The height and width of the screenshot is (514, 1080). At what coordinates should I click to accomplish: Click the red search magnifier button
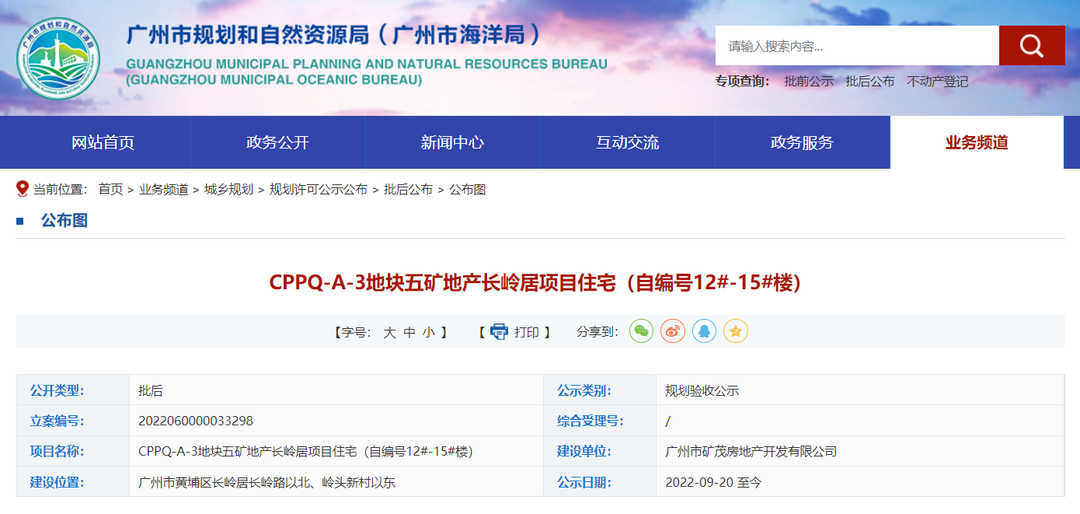tap(1032, 45)
